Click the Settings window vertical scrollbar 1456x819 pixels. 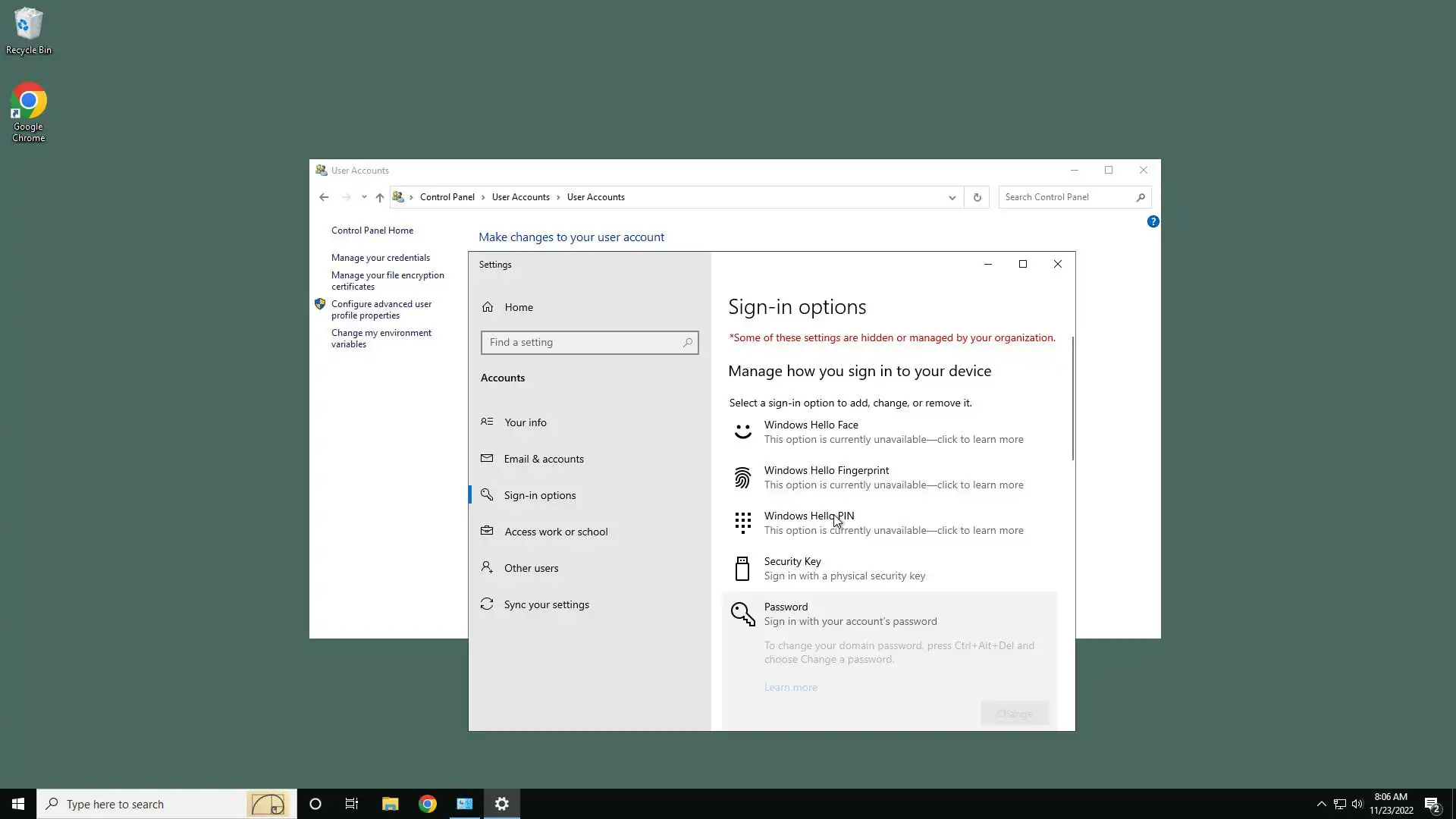tap(1072, 398)
